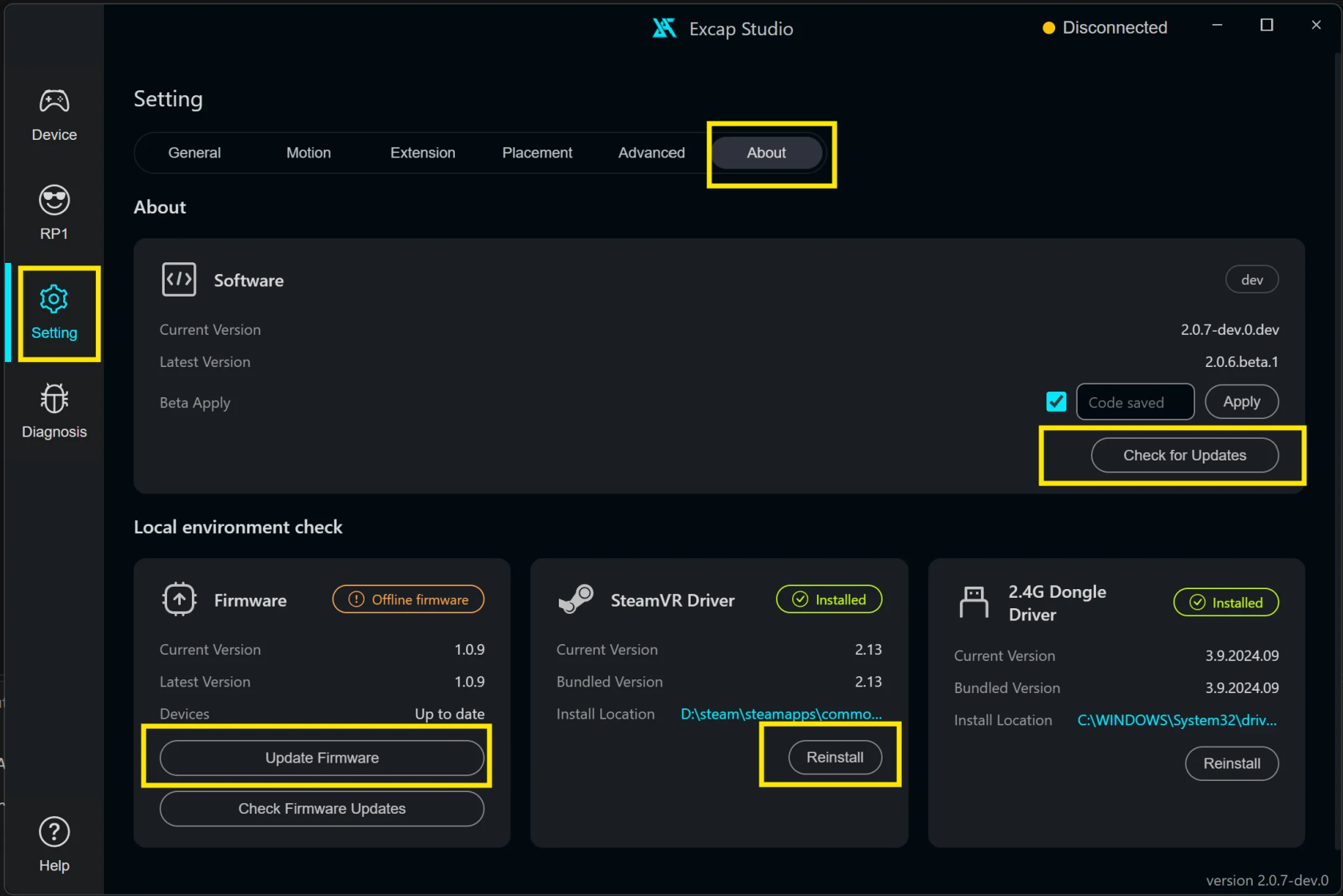Maximize the Excap Studio window
This screenshot has height=896, width=1343.
[x=1267, y=26]
